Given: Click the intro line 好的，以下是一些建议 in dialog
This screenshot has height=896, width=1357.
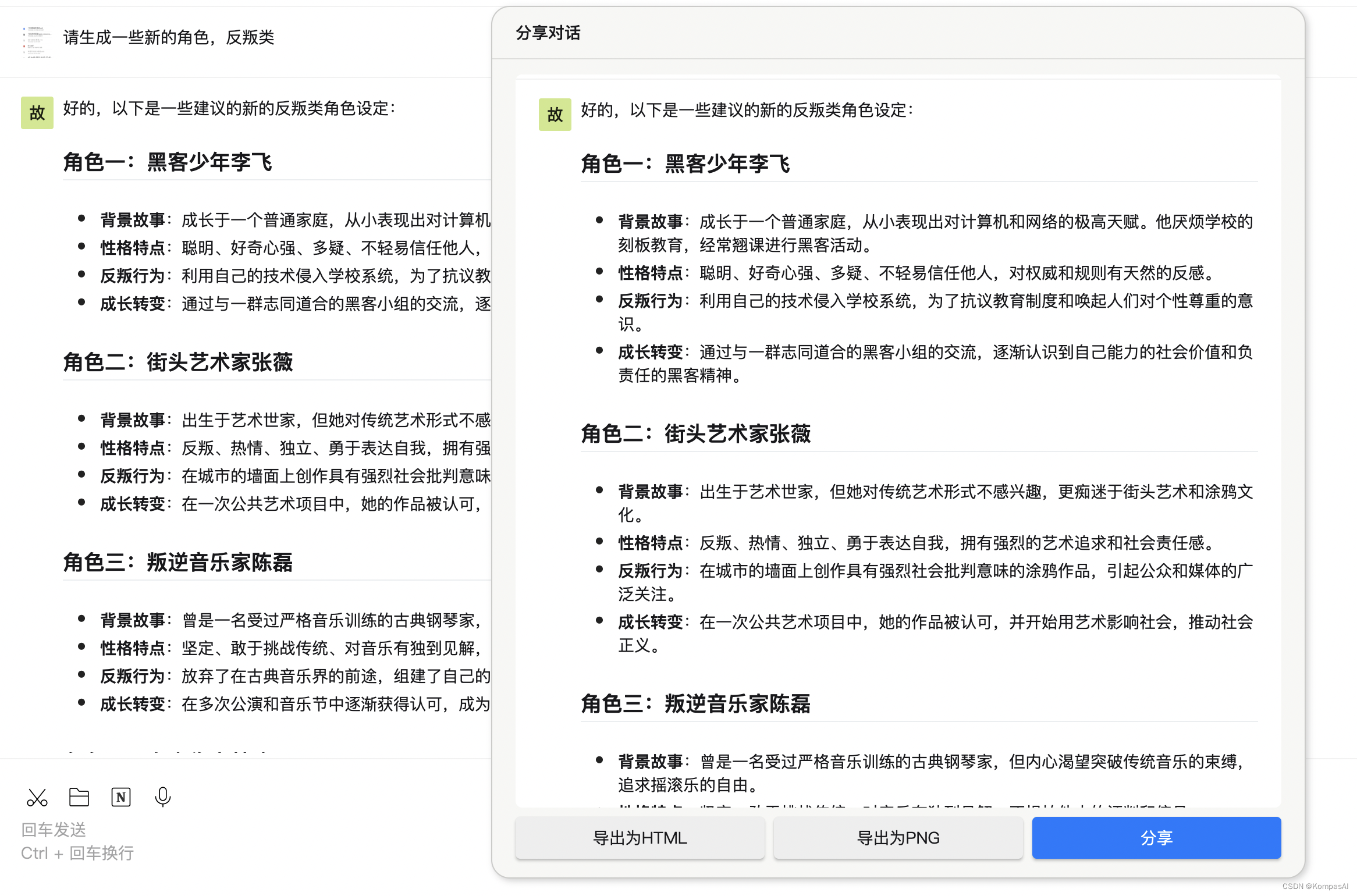Looking at the screenshot, I should (x=747, y=111).
